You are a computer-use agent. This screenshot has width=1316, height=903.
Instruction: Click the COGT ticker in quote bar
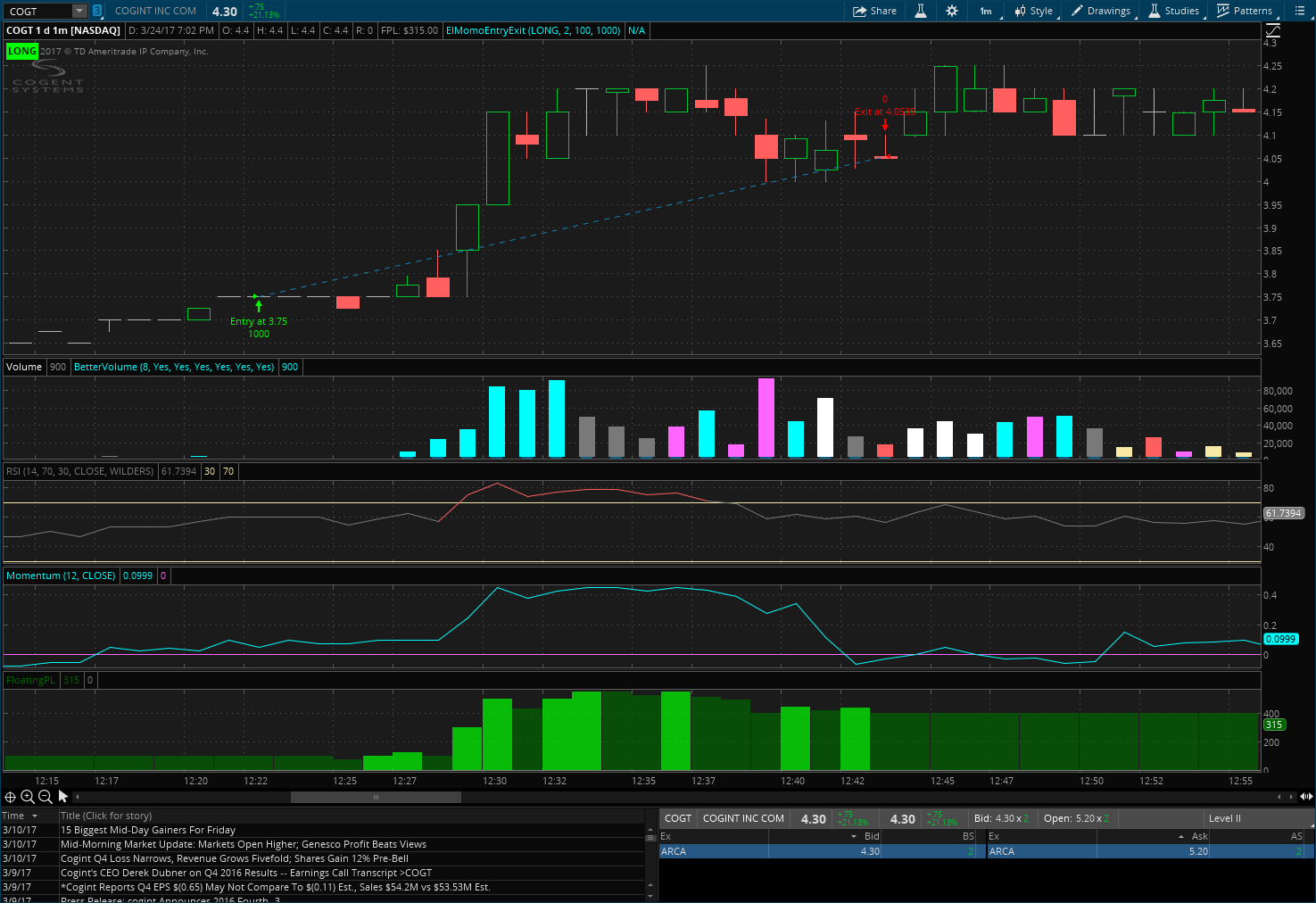coord(678,818)
